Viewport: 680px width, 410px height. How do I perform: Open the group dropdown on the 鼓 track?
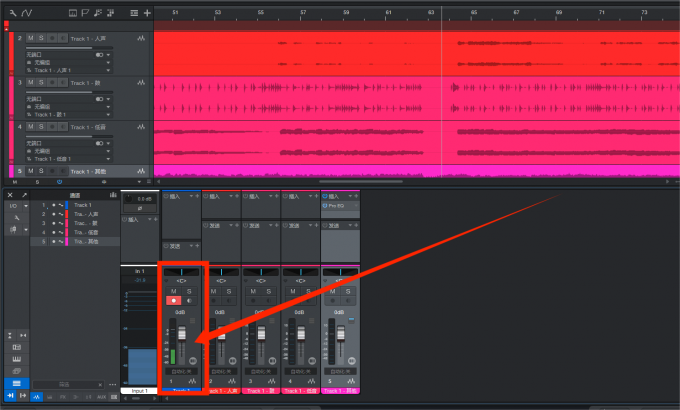(x=108, y=107)
